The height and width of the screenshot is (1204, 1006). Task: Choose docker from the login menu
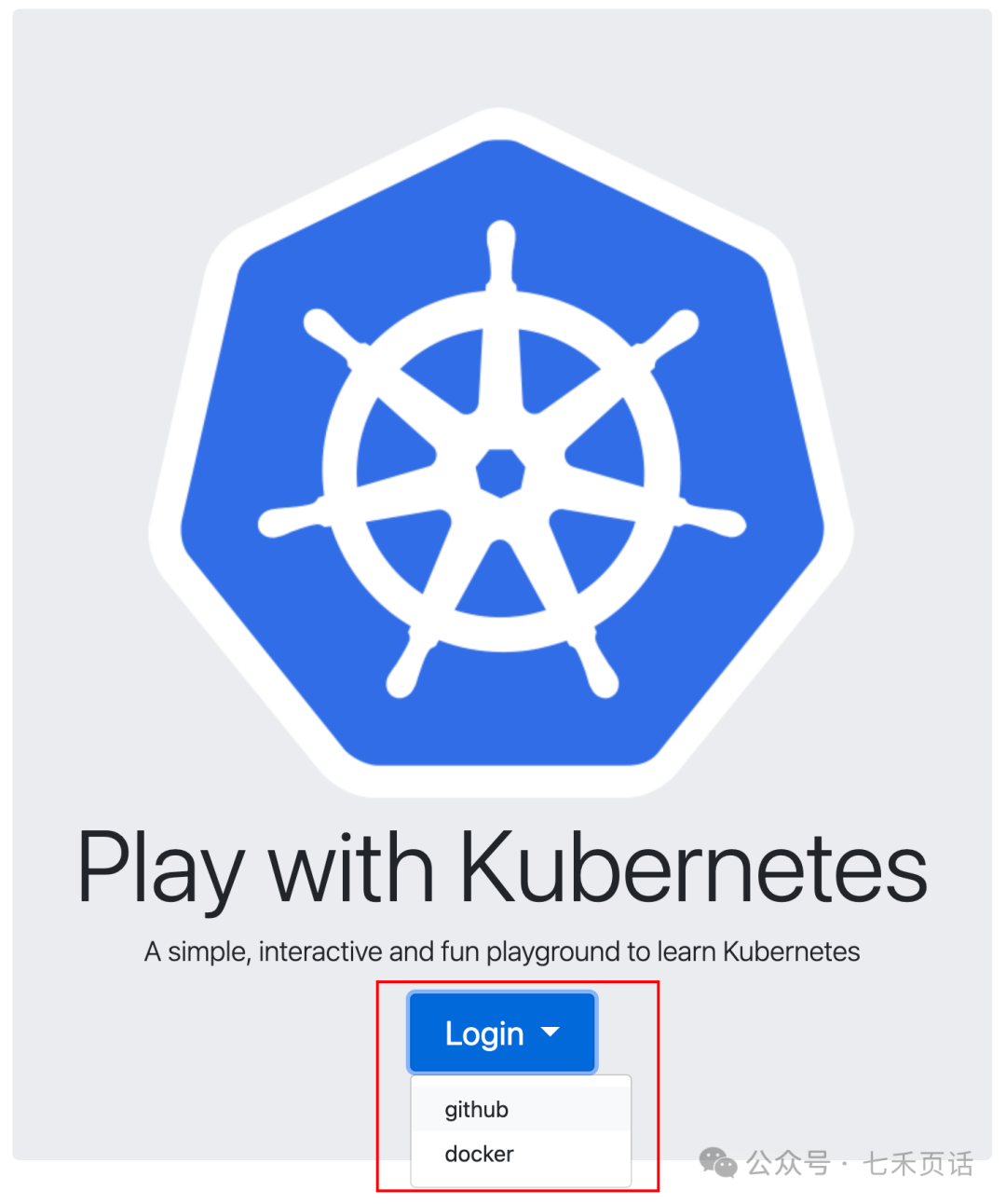click(x=521, y=1154)
